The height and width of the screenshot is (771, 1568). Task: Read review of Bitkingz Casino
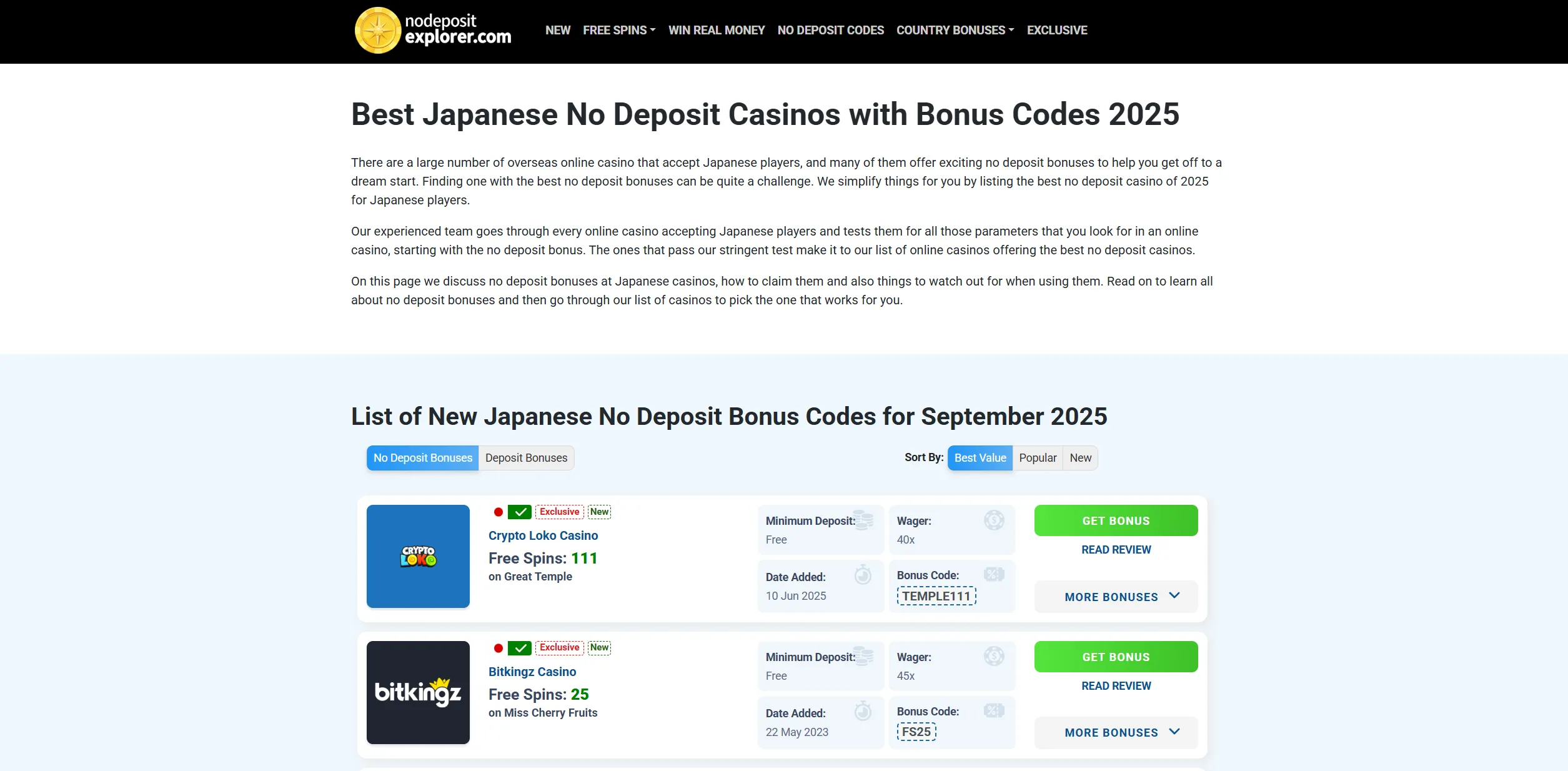pos(1116,686)
